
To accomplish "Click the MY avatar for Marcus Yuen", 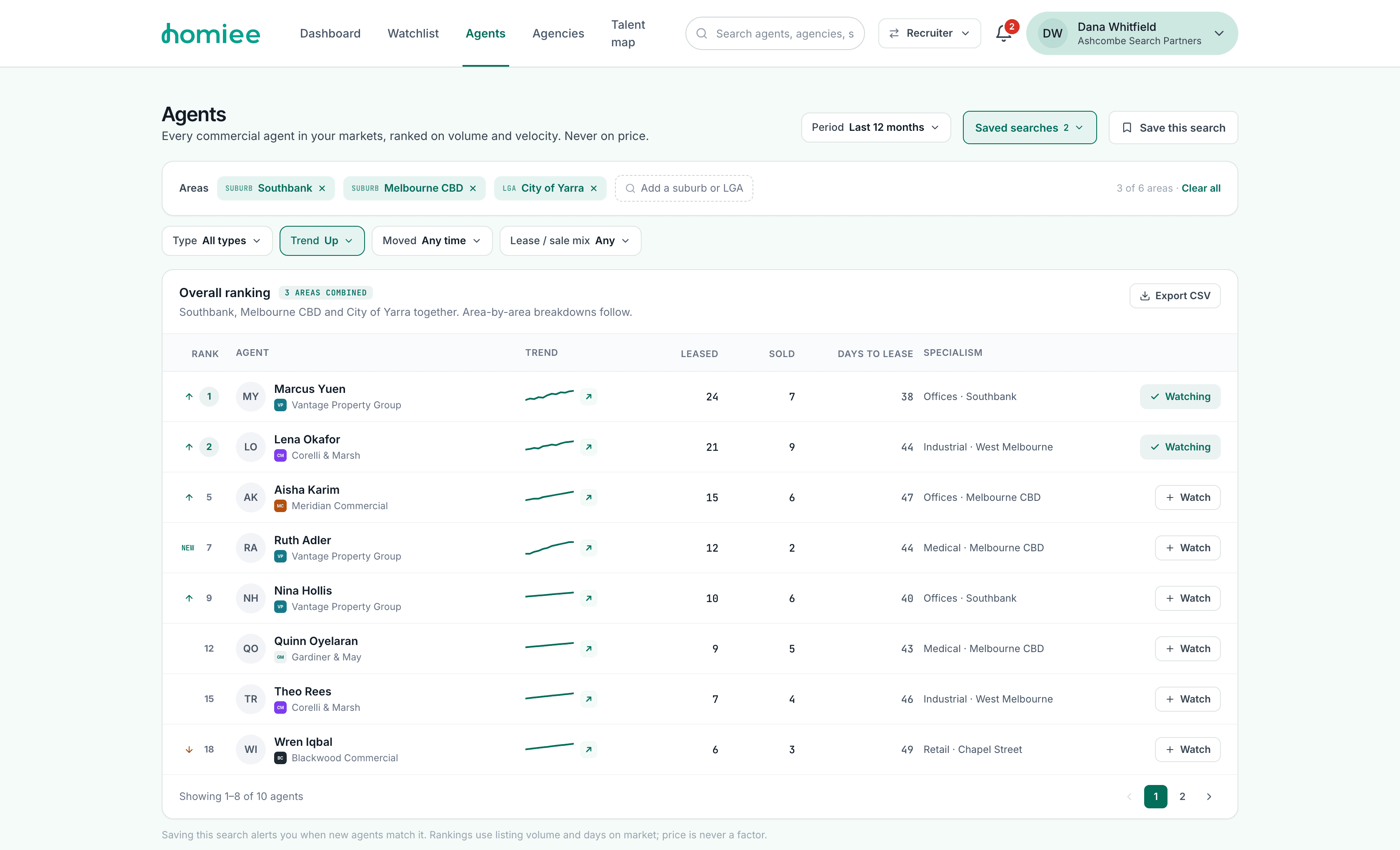I will [250, 397].
